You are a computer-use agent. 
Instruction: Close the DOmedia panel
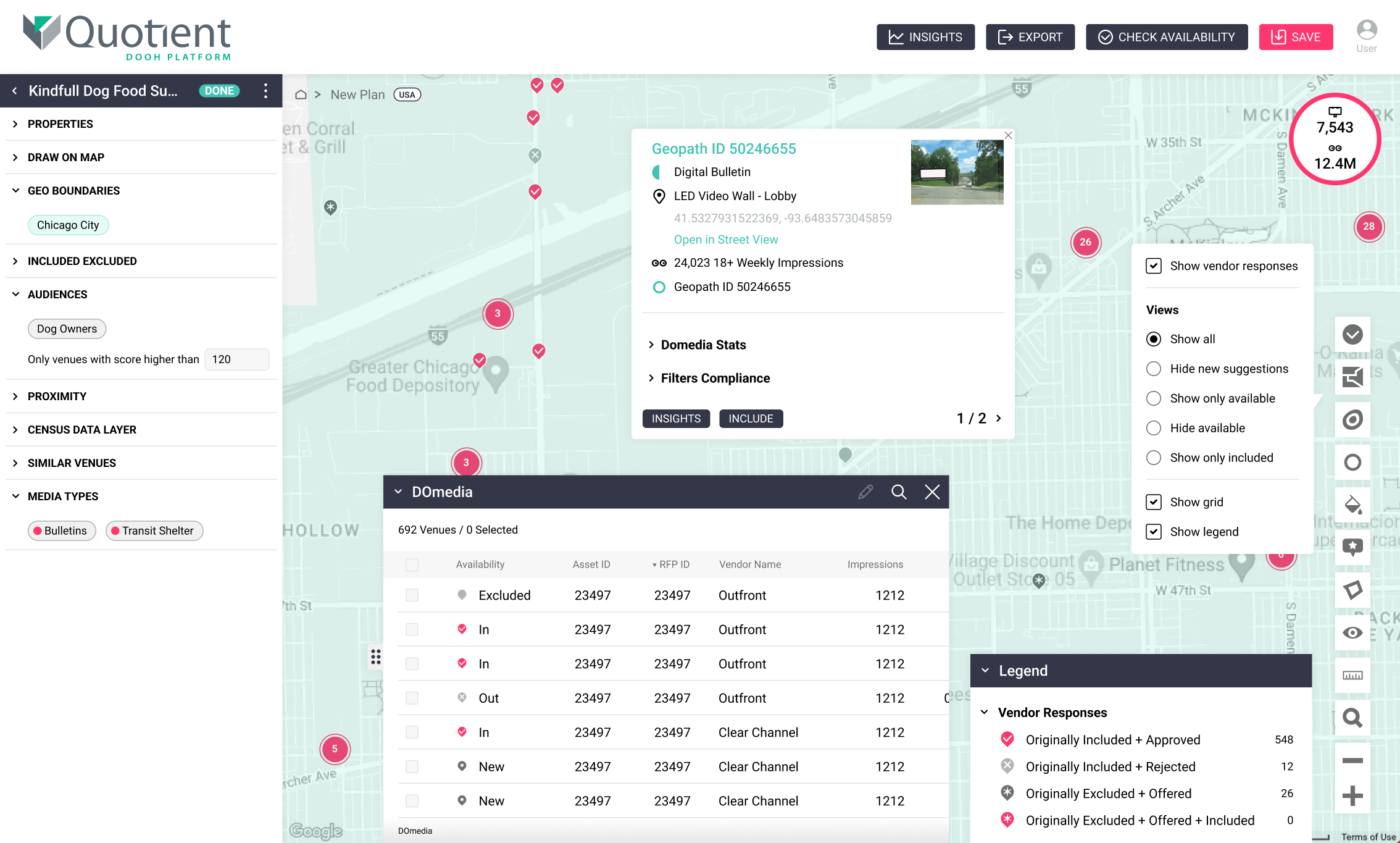(x=932, y=492)
